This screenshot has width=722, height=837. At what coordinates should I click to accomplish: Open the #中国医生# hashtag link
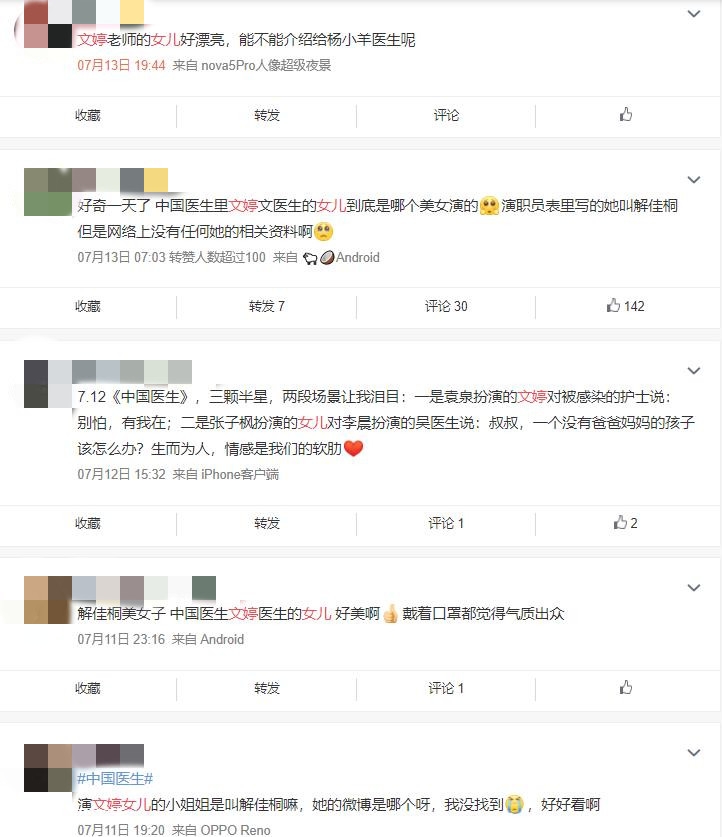tap(115, 779)
